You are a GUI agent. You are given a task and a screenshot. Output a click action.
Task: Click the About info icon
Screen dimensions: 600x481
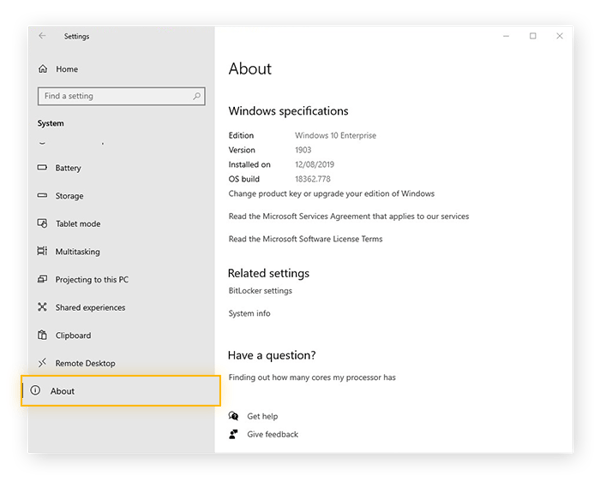coord(35,390)
